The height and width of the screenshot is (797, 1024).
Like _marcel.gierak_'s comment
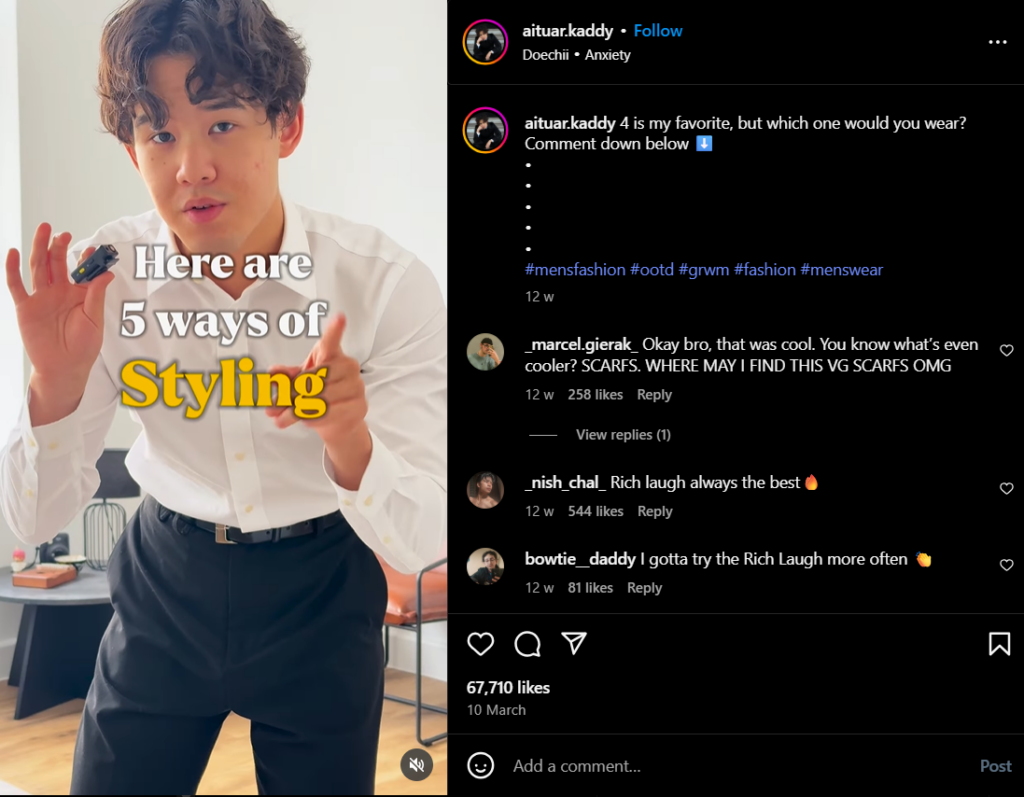click(1006, 351)
